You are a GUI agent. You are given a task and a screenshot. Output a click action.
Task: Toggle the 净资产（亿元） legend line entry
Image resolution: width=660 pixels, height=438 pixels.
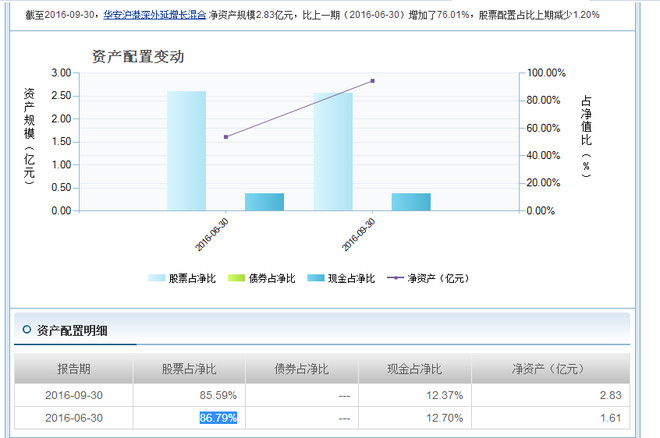428,278
